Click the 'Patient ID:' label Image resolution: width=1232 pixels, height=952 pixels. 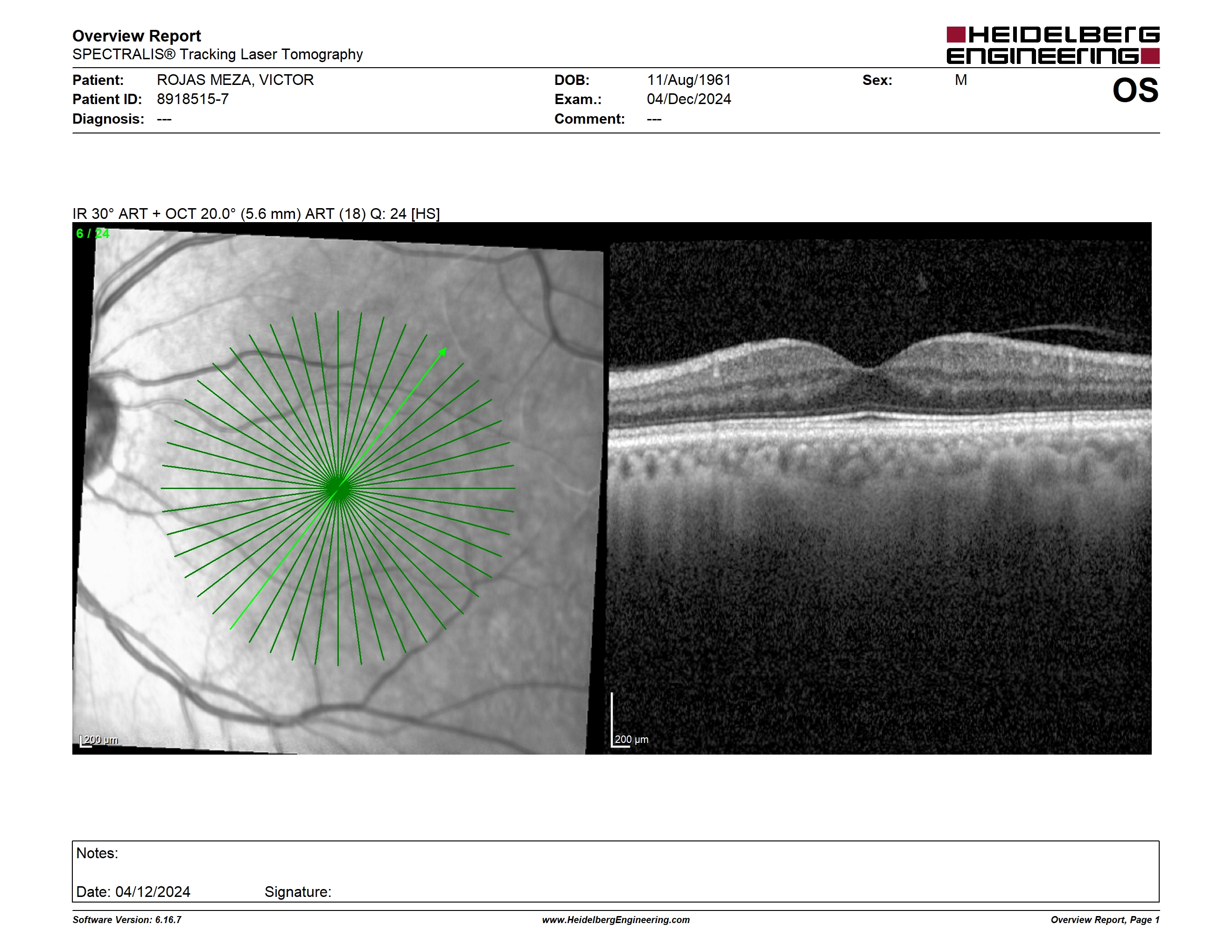107,99
